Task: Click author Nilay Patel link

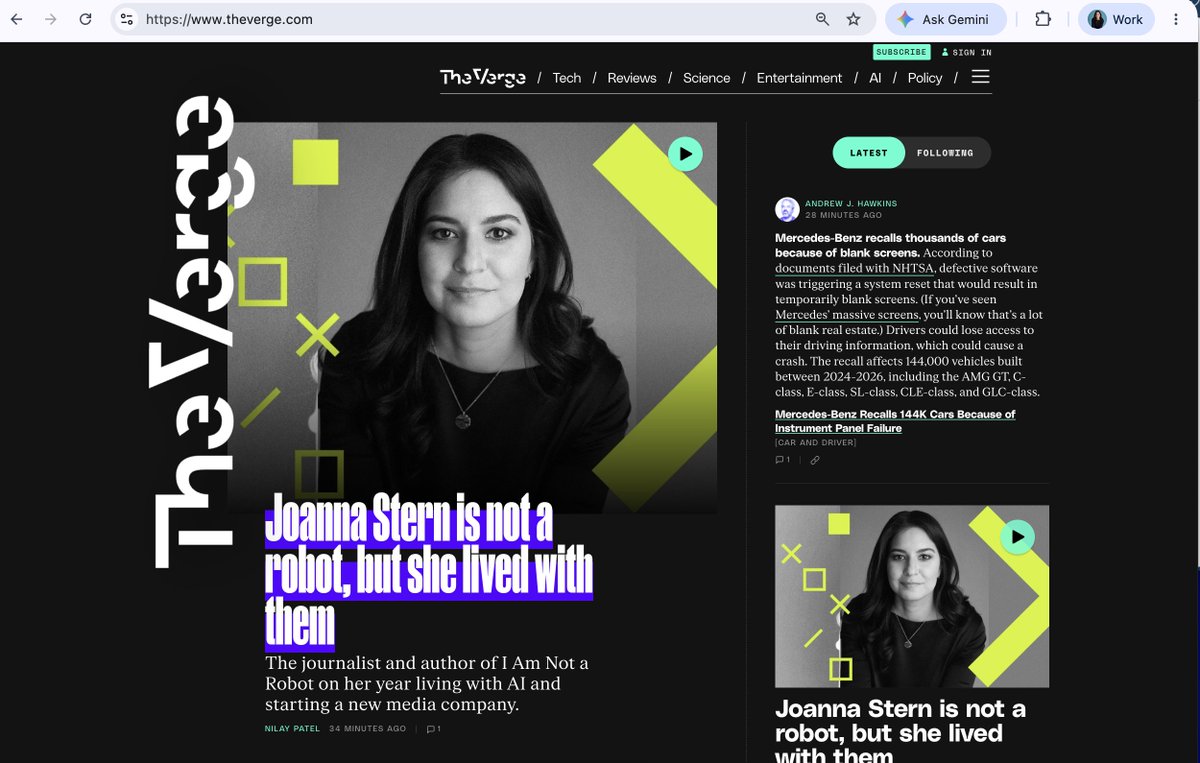Action: coord(292,729)
